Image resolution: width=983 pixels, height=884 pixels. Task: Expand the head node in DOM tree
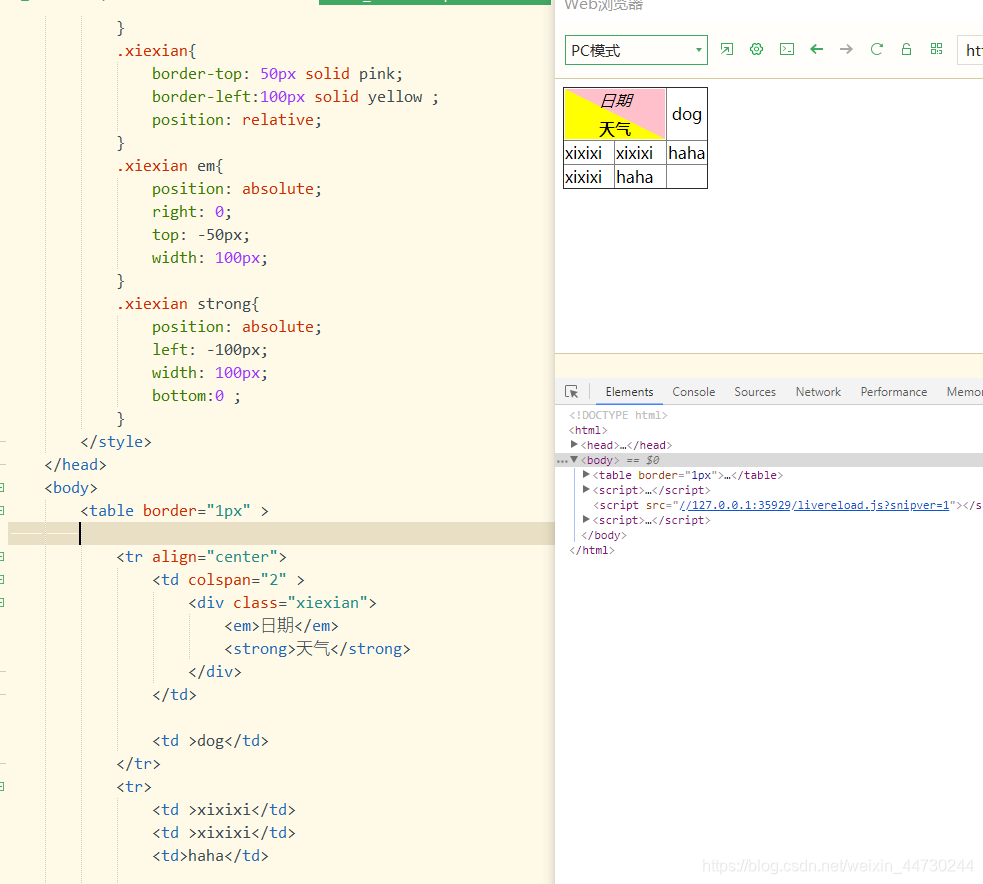(x=574, y=445)
